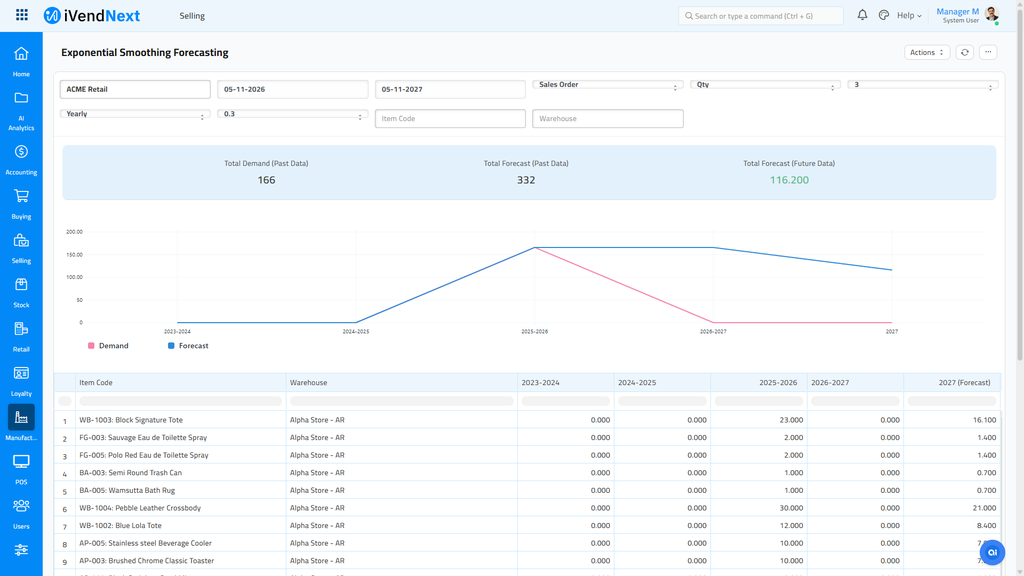Open Loyalty module icon
The image size is (1024, 576).
click(x=21, y=373)
